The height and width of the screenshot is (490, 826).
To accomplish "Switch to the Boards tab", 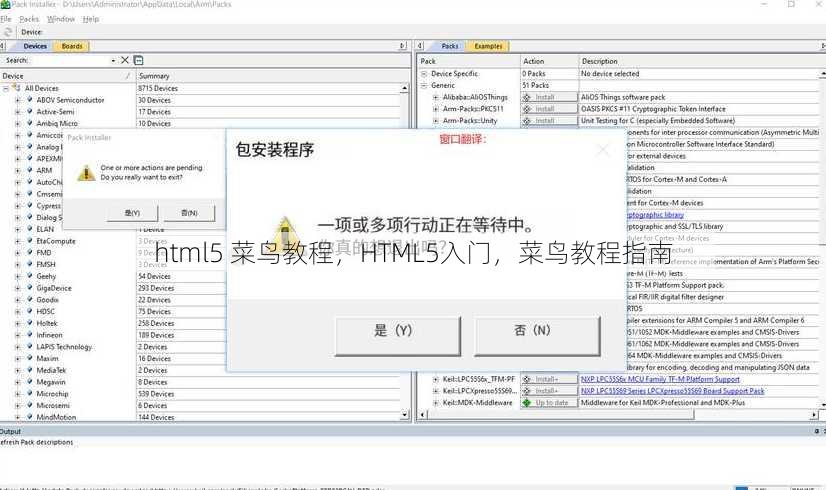I will coord(72,46).
